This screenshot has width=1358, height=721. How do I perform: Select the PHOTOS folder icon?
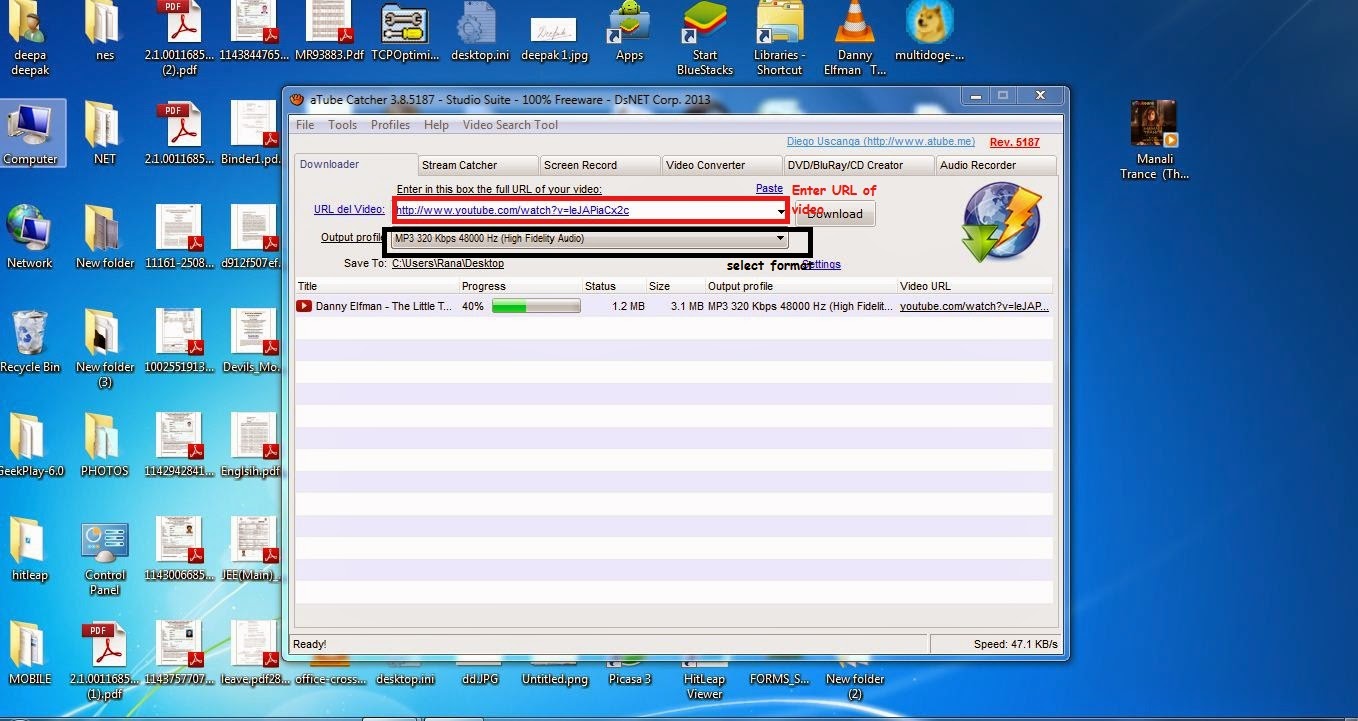point(104,445)
